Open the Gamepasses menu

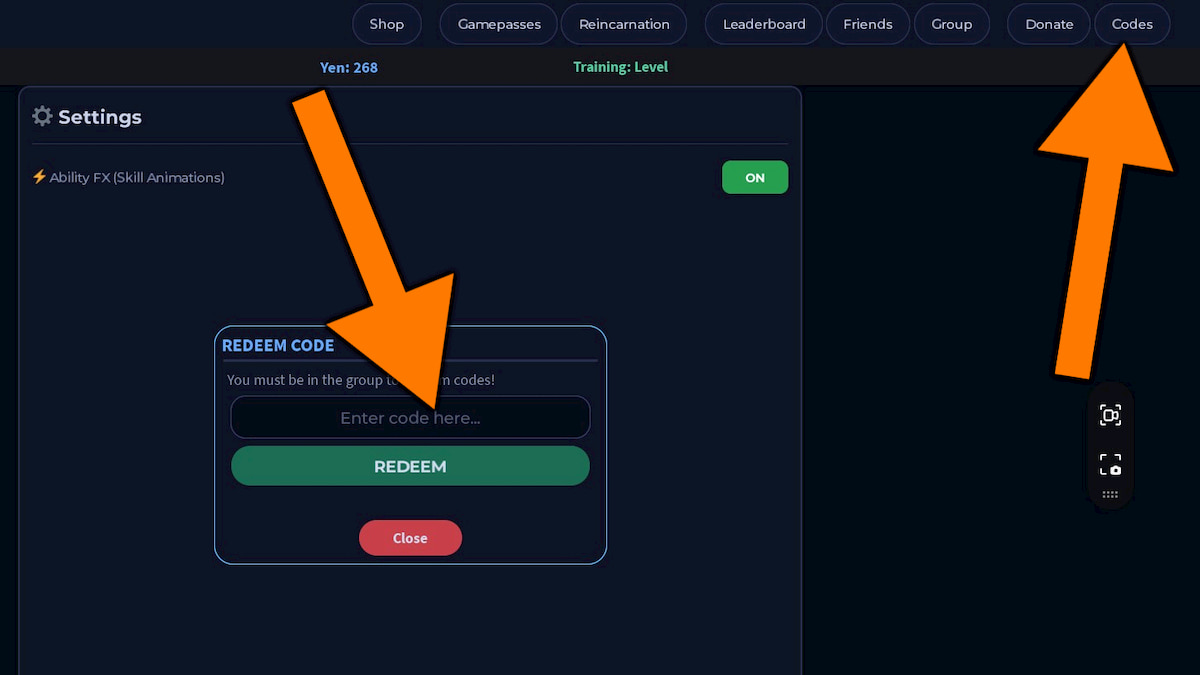click(499, 24)
